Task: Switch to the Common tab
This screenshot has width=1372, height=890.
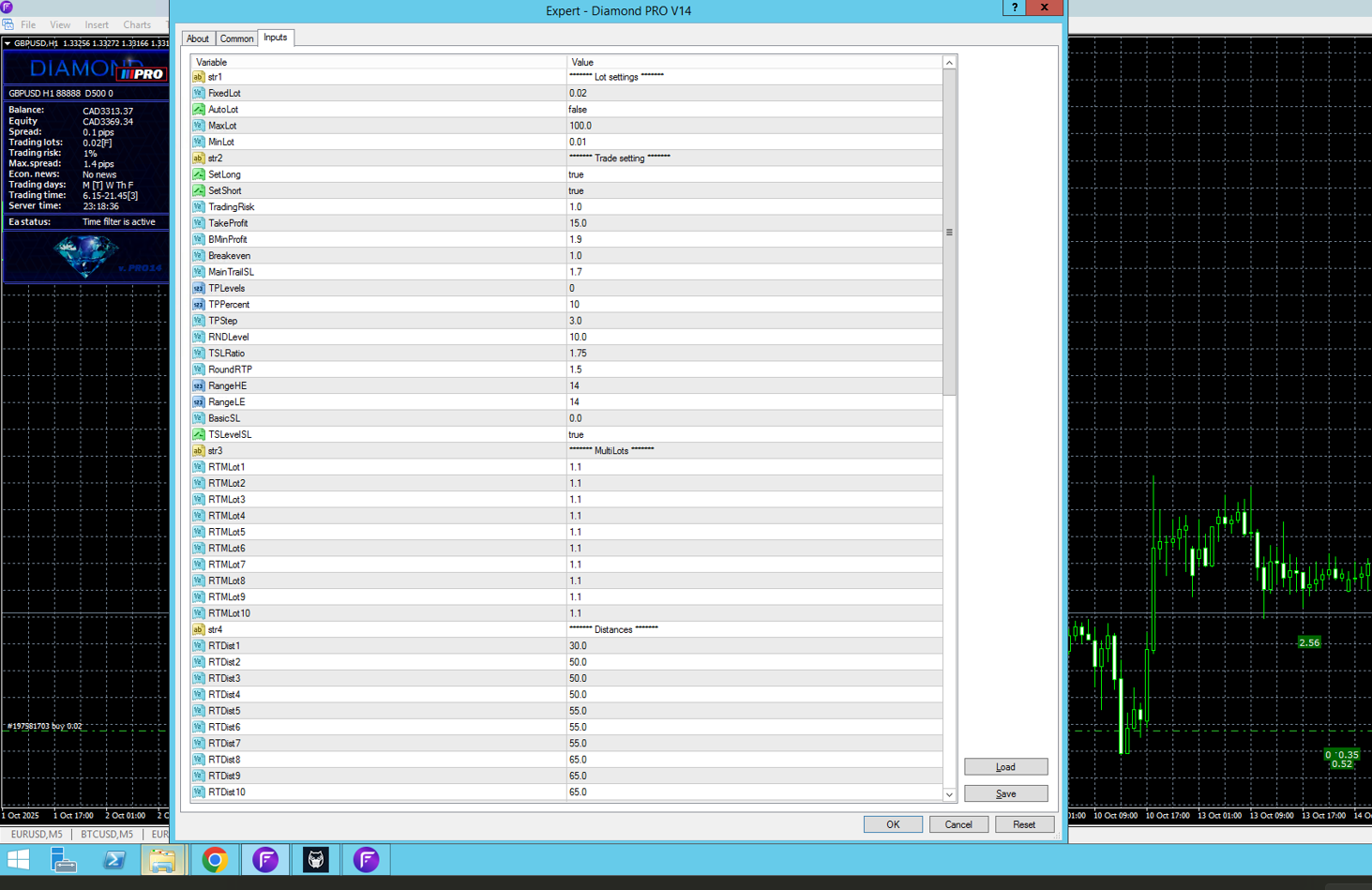Action: pyautogui.click(x=236, y=38)
